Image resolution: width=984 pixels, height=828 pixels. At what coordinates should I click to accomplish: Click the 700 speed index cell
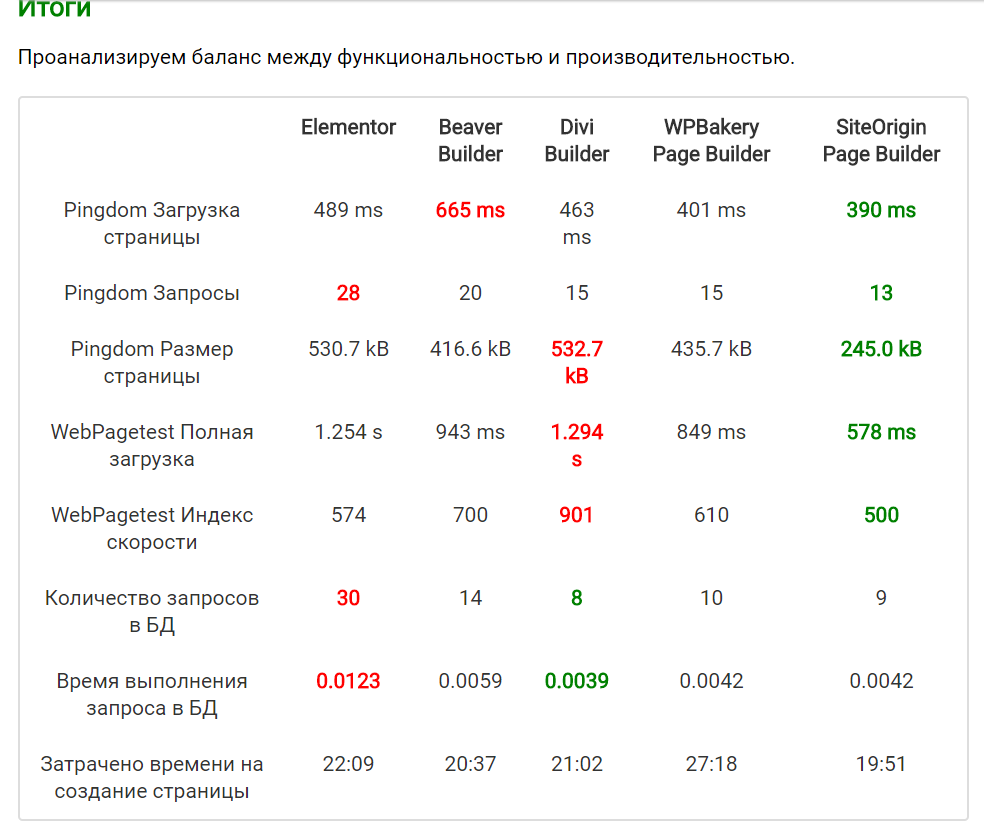470,515
